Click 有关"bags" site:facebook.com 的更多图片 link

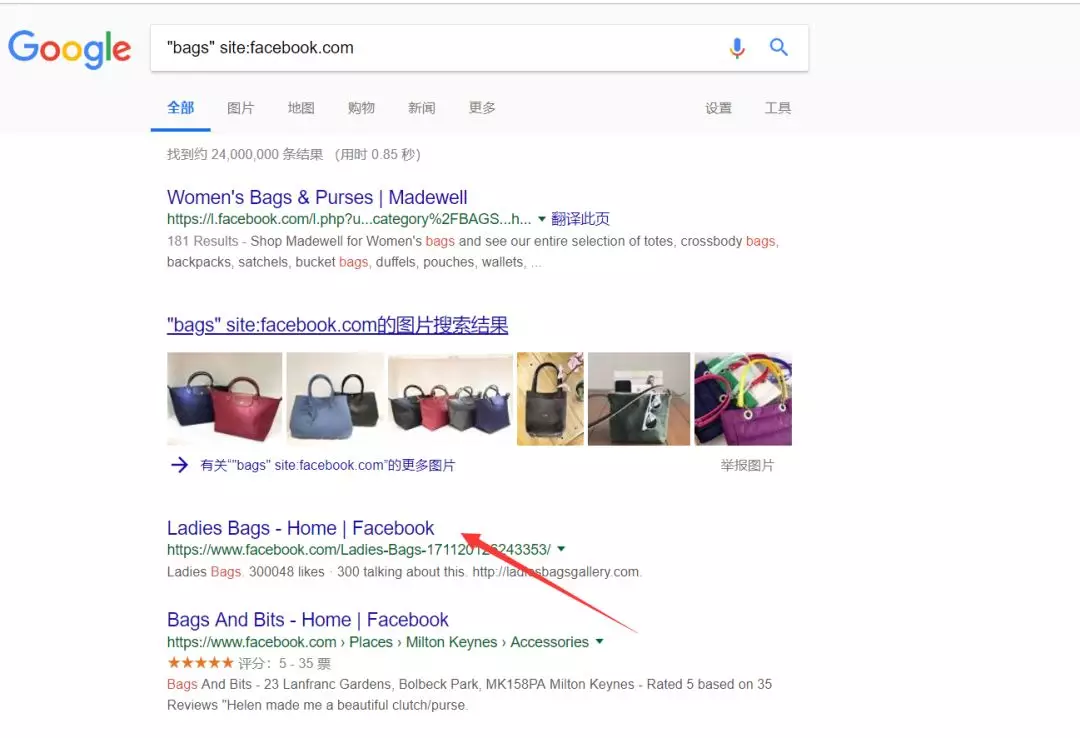[x=328, y=465]
